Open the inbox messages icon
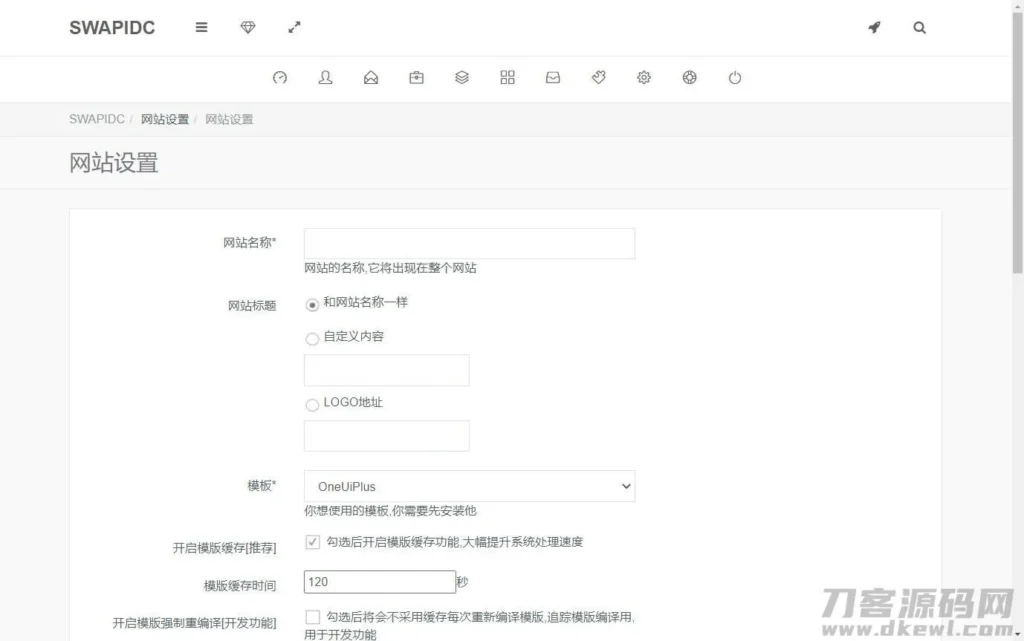This screenshot has height=641, width=1024. pos(552,77)
